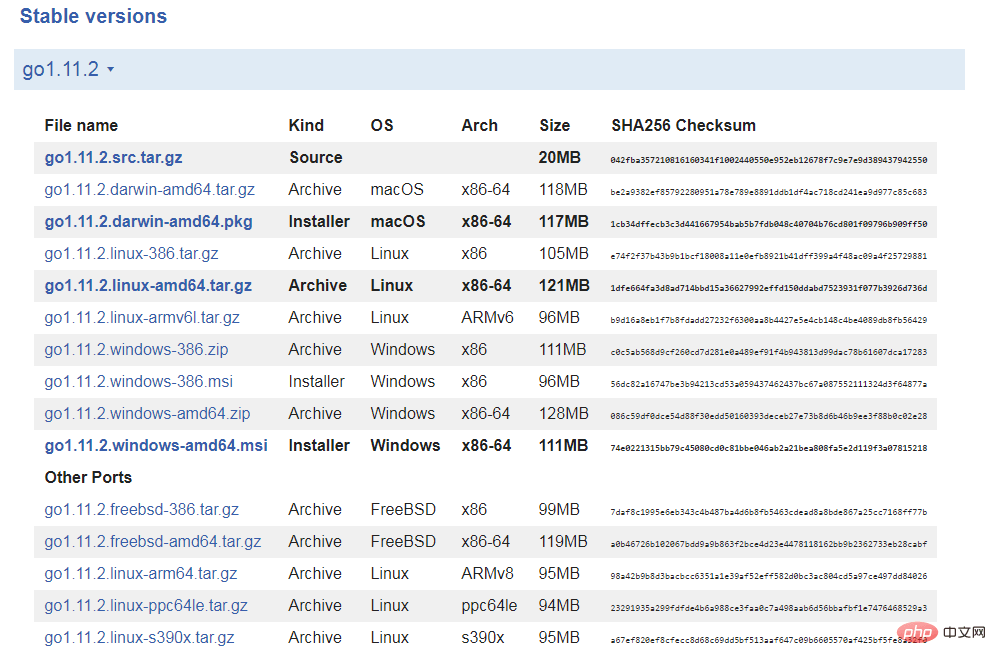The height and width of the screenshot is (665, 996).
Task: Download go1.11.2.windows-amd64.zip archive
Action: (x=147, y=413)
